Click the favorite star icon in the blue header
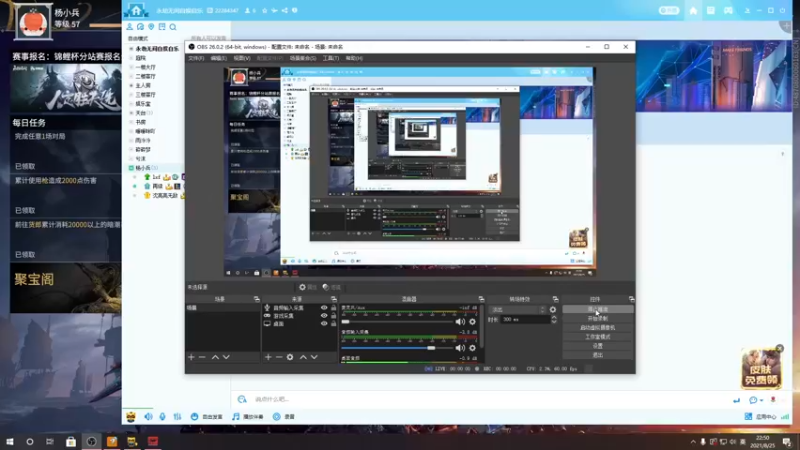The width and height of the screenshot is (800, 450). (264, 10)
